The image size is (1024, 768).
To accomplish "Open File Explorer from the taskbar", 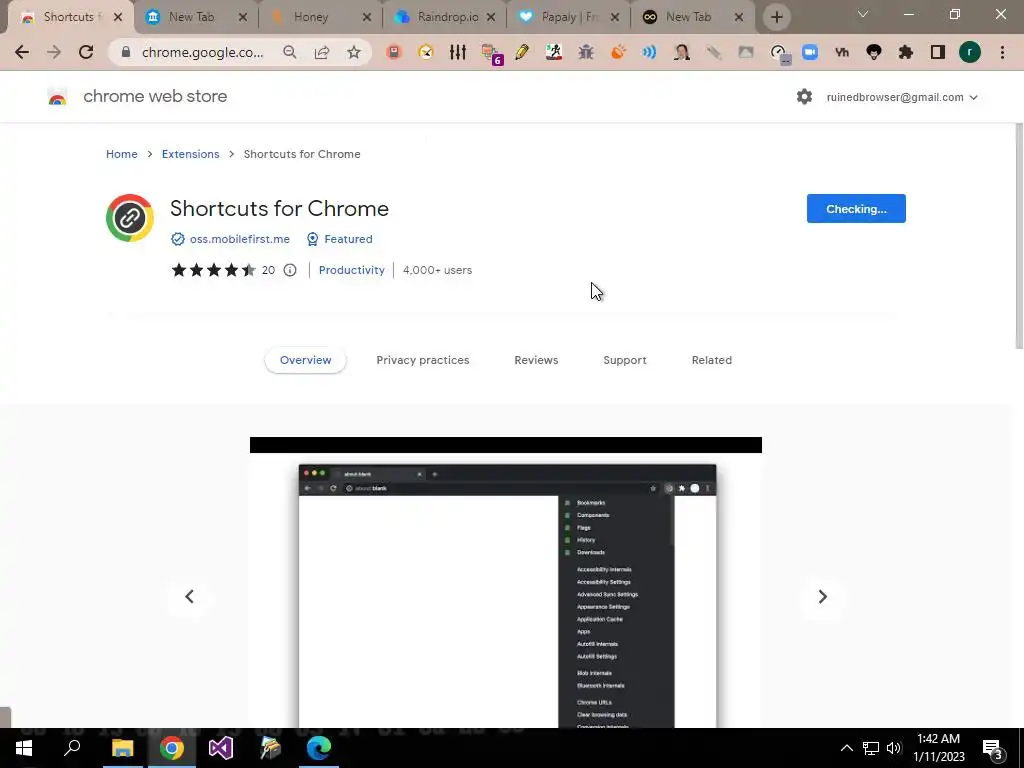I will coord(122,748).
